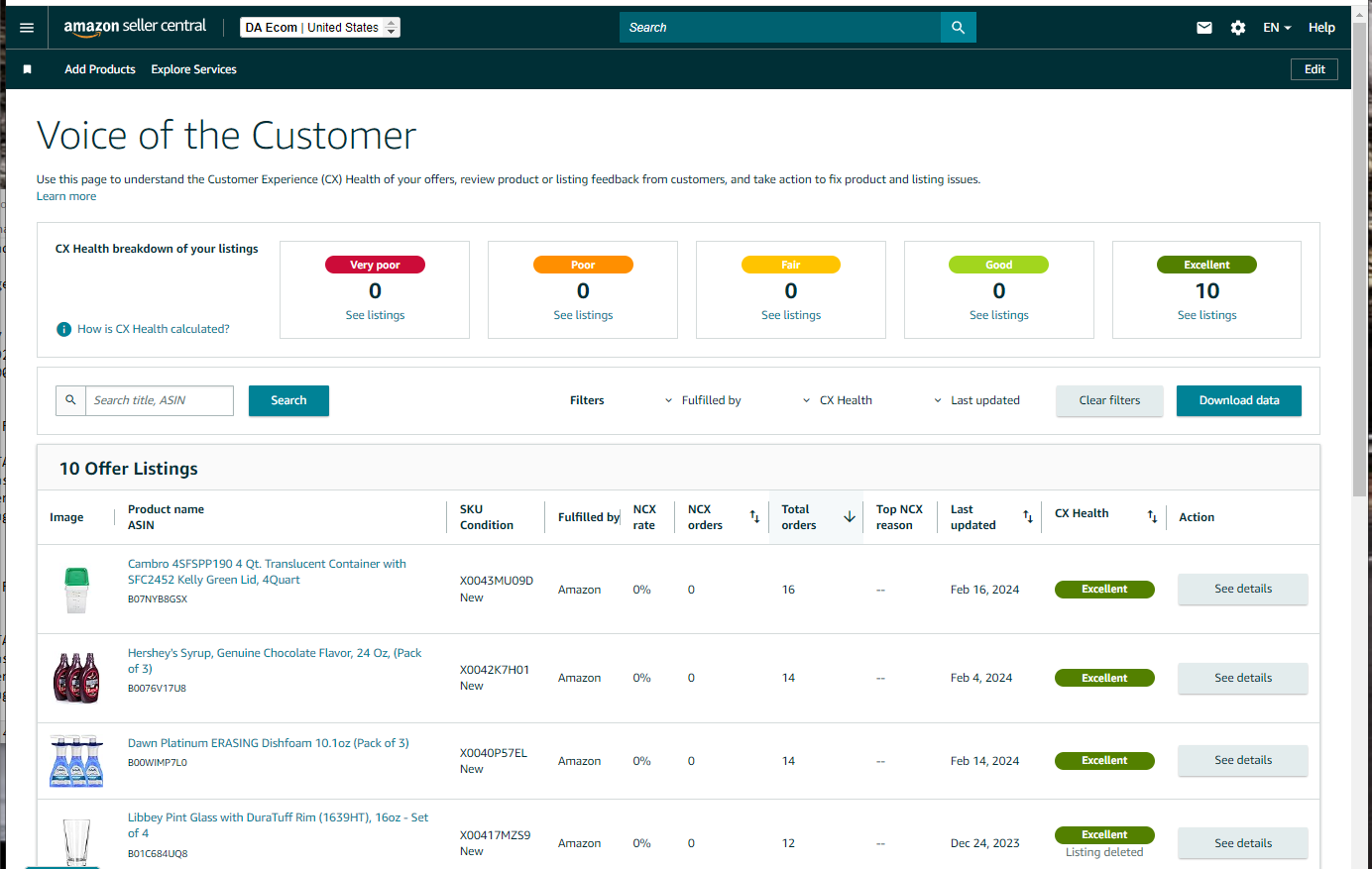Click the top Search input field
The image size is (1372, 869).
click(x=780, y=28)
